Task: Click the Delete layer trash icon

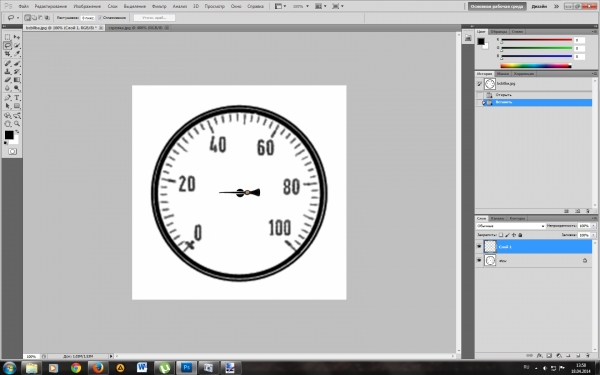Action: (x=588, y=355)
